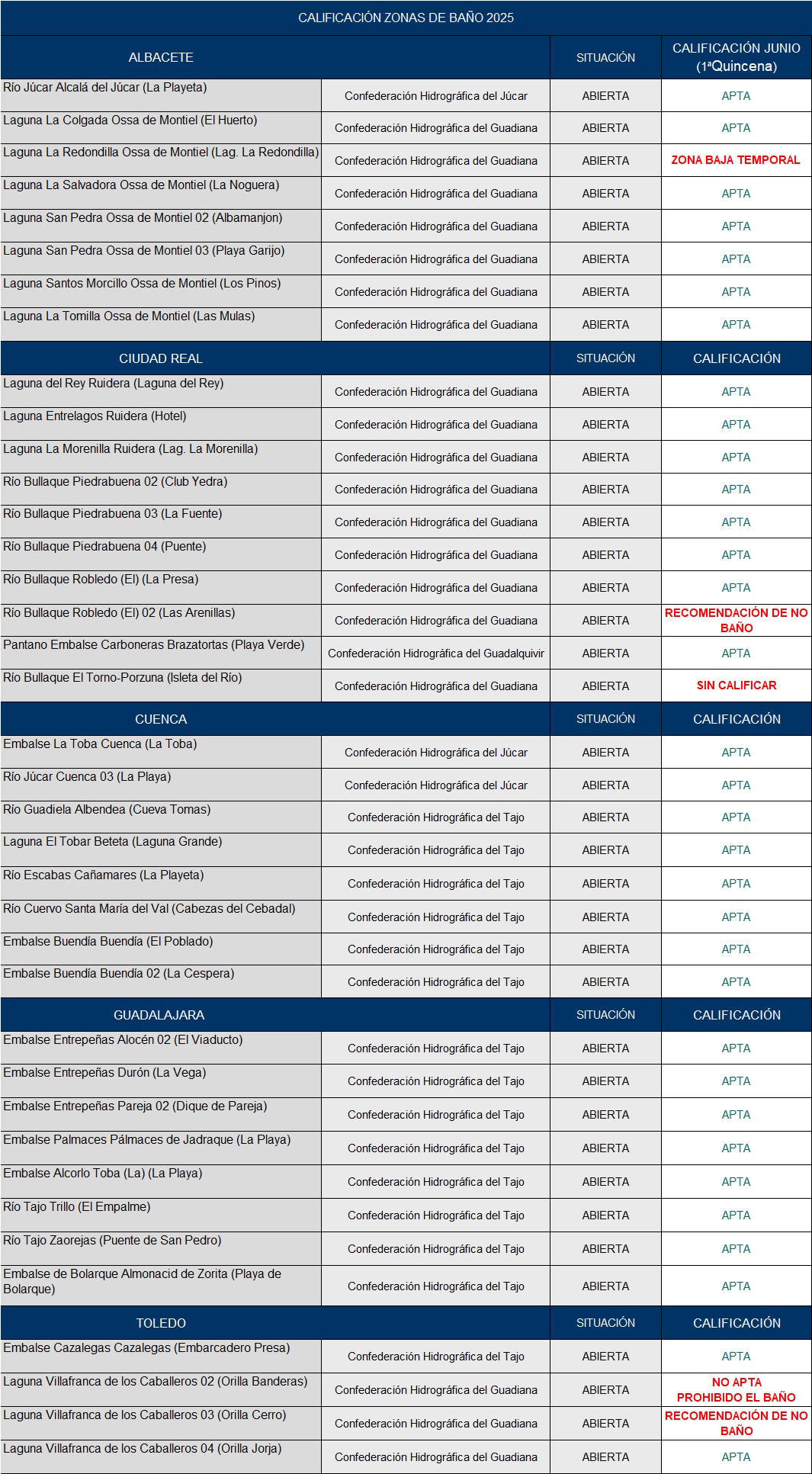Select 'Embalse de Bolarque Almonacid de Zorita' entry
Screen dimensions: 812x1474
(x=142, y=1281)
